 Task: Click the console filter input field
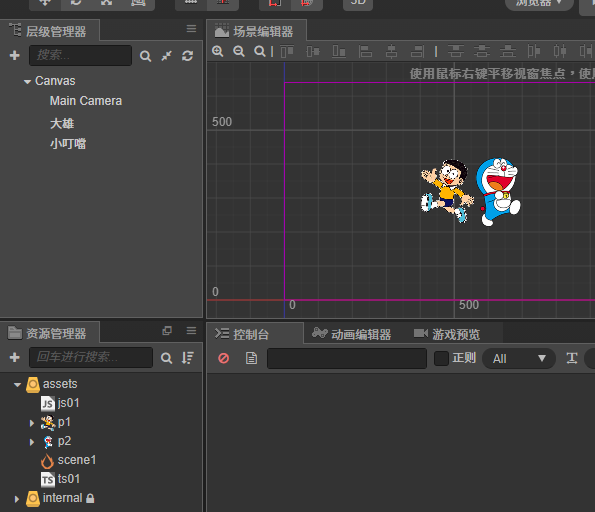347,358
